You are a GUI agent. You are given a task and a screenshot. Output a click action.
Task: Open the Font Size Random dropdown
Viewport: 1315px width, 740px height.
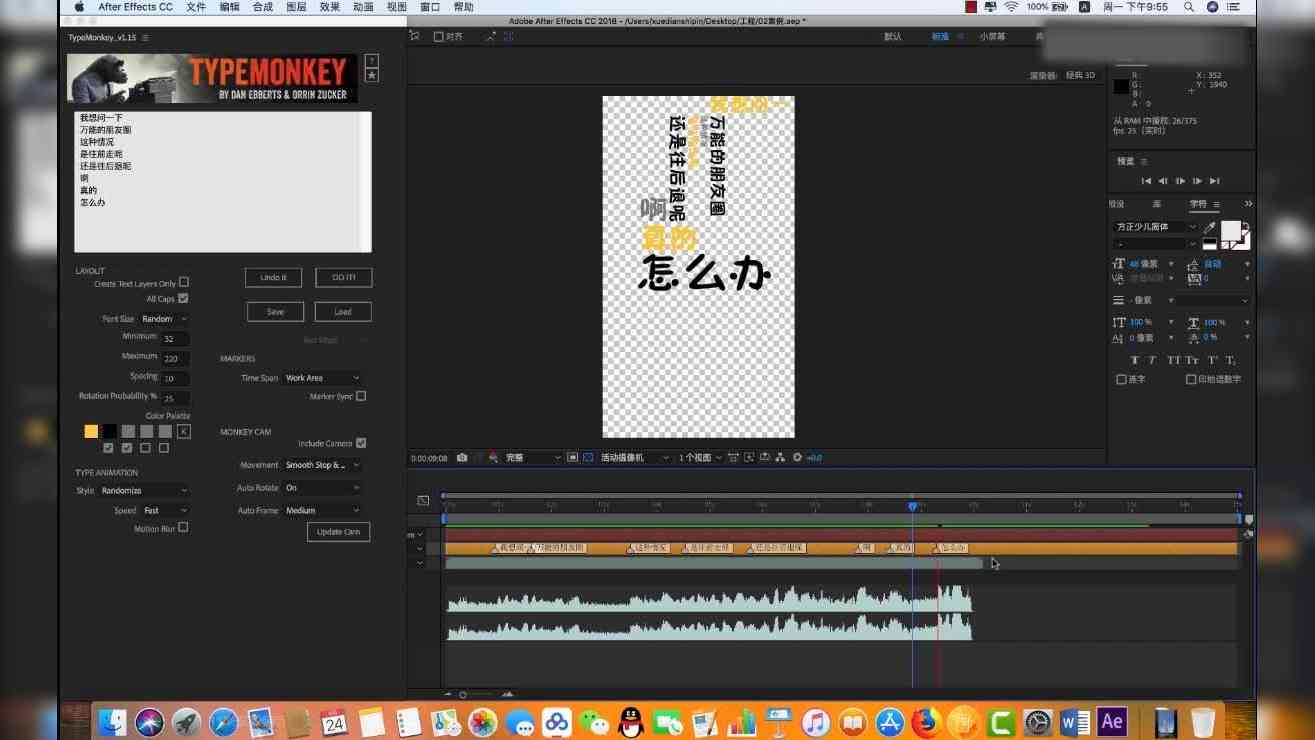click(x=164, y=319)
